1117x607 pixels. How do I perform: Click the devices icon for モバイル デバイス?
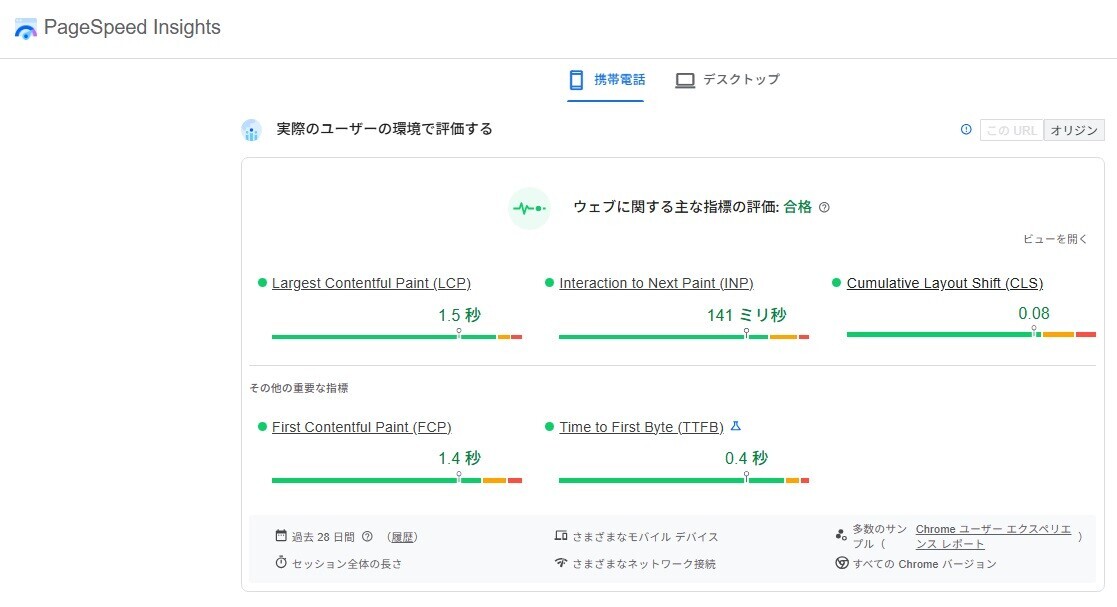click(x=561, y=536)
